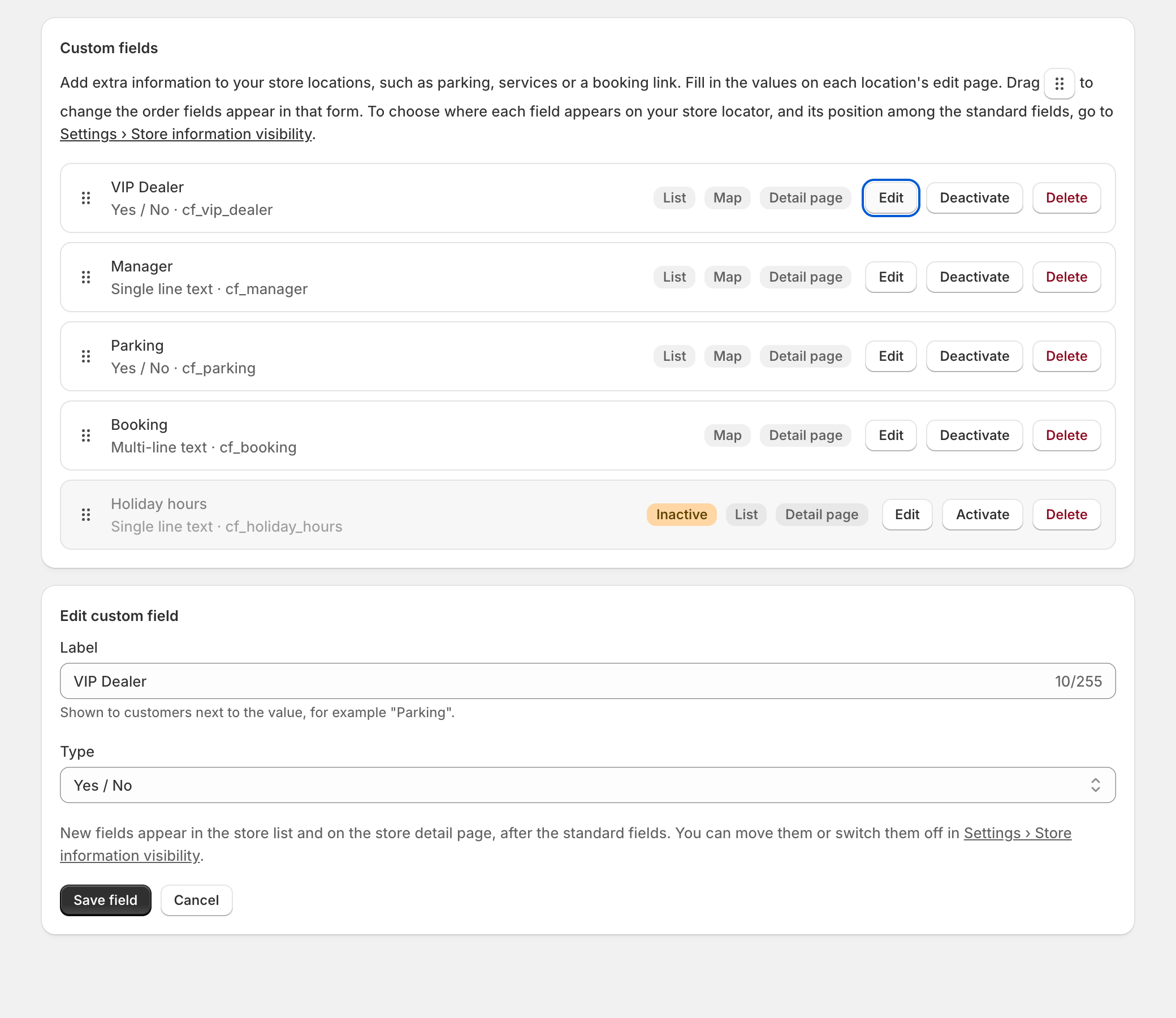Delete the Holiday hours field
Image resolution: width=1176 pixels, height=1018 pixels.
pyautogui.click(x=1066, y=515)
